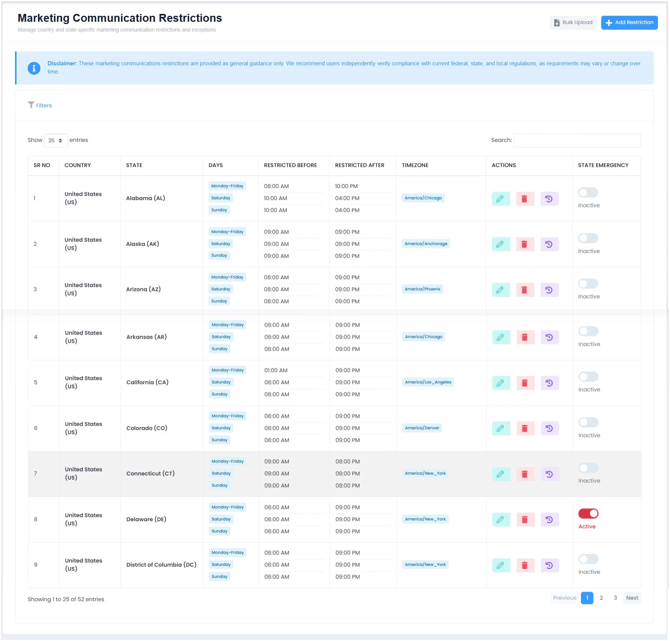Click the America/Anchorage timezone tag

click(426, 244)
